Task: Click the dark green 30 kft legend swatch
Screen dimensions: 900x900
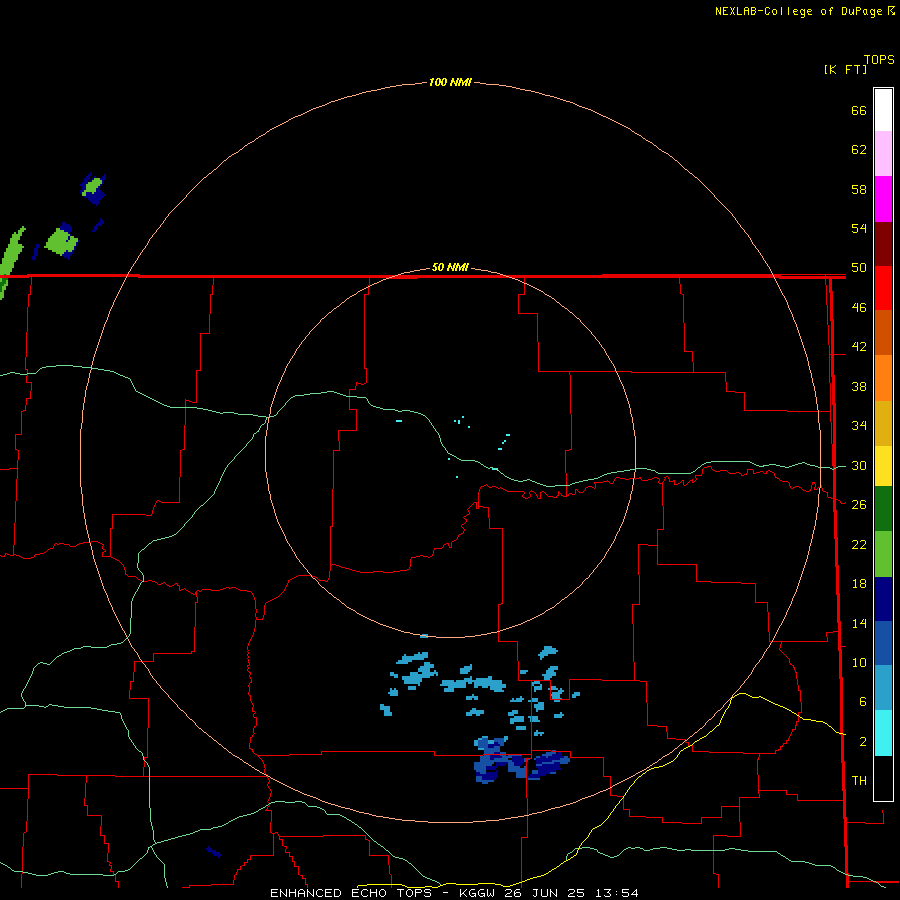Action: point(883,509)
